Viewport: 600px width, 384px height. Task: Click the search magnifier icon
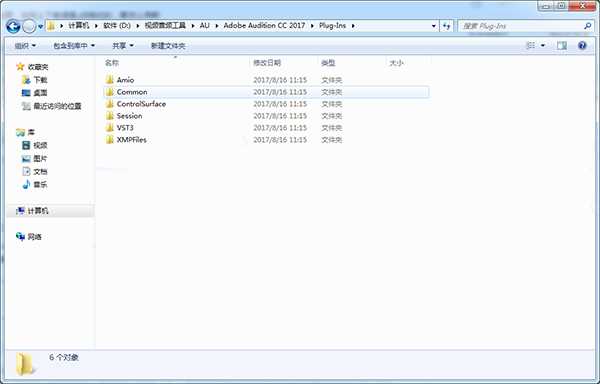587,26
